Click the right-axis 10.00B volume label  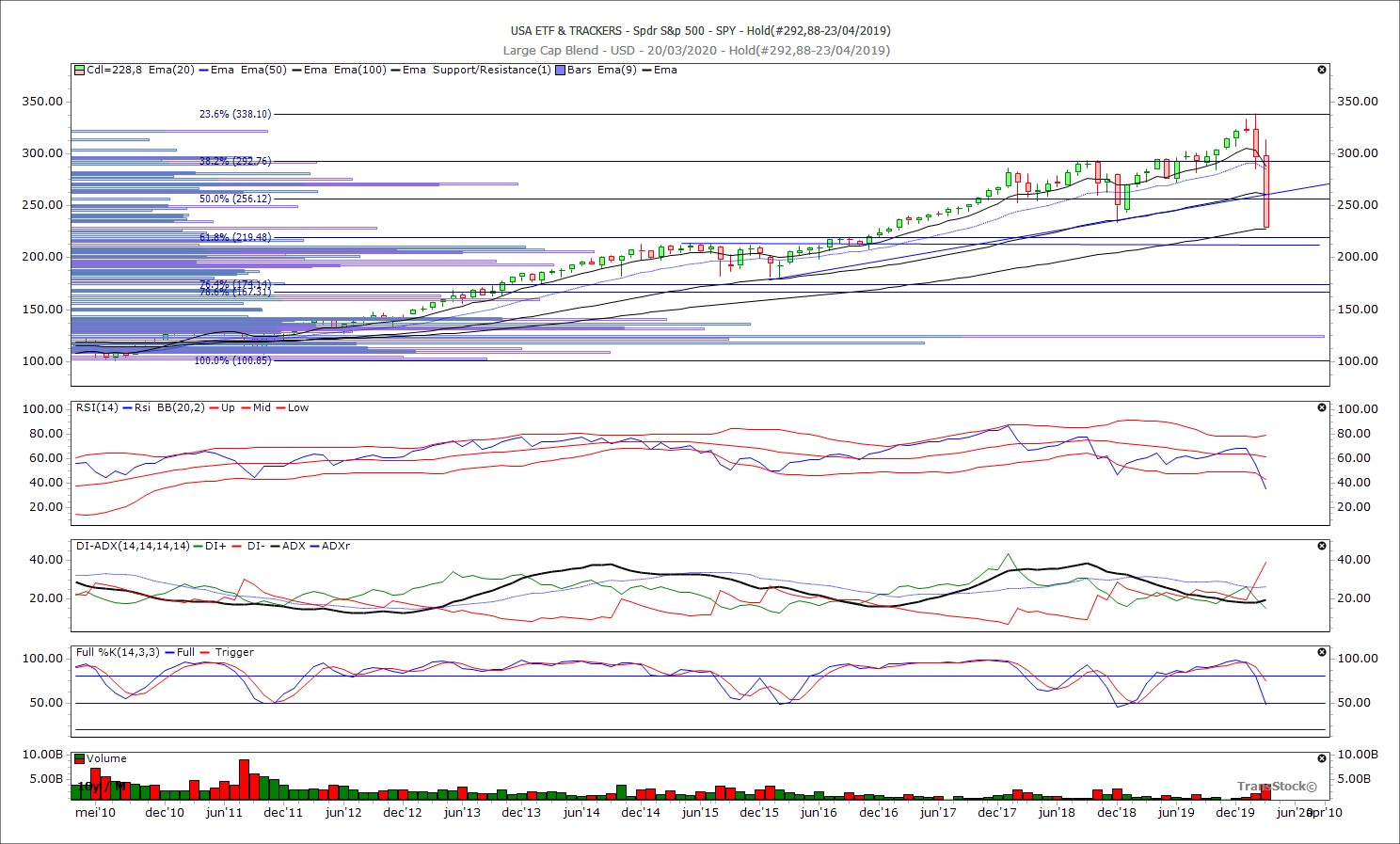click(1358, 755)
